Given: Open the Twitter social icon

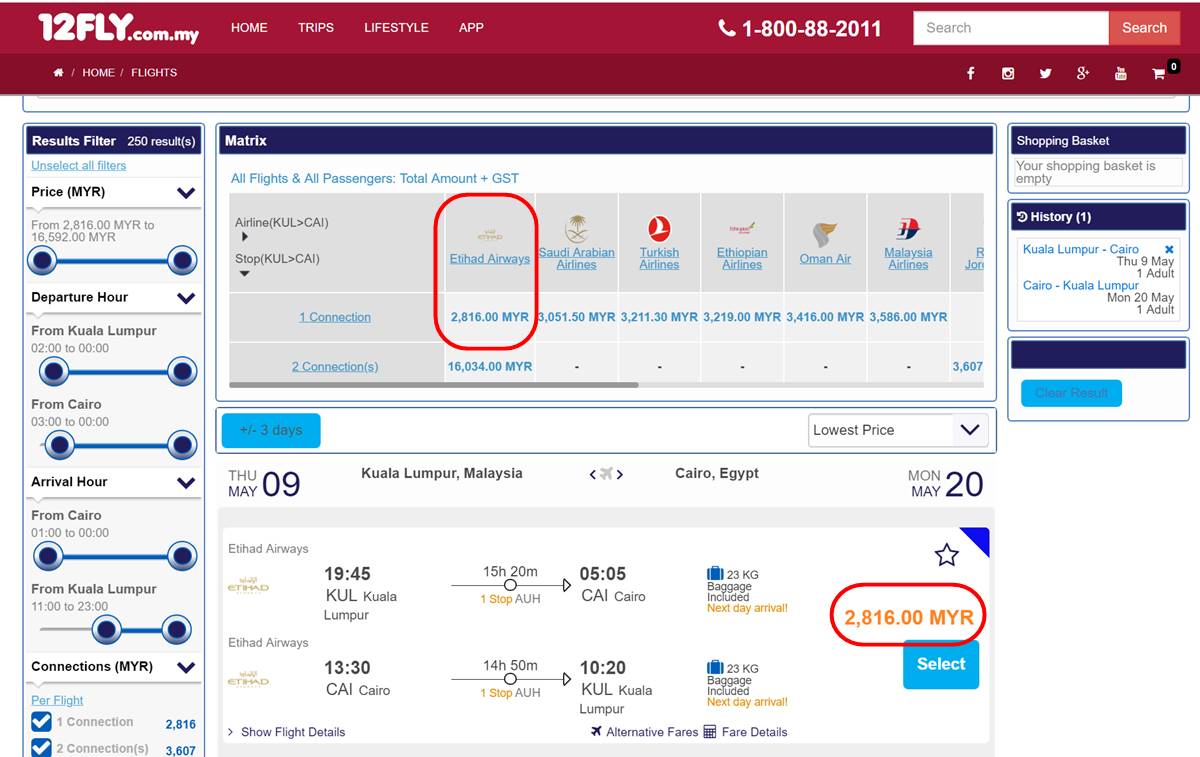Looking at the screenshot, I should (x=1045, y=73).
